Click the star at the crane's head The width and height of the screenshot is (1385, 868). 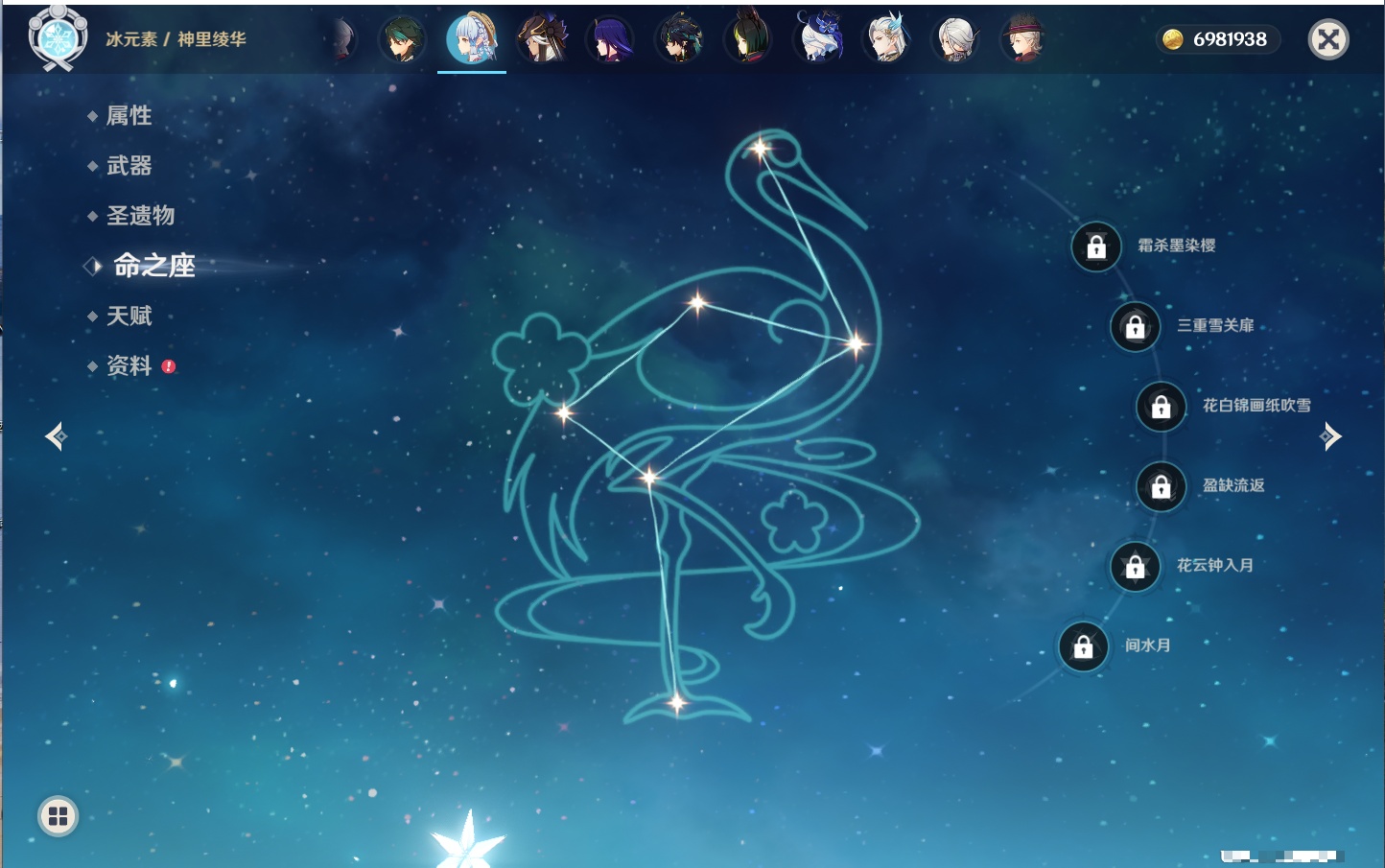761,149
